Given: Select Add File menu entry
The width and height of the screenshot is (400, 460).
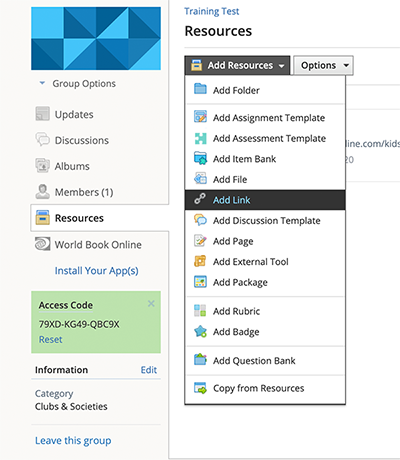Looking at the screenshot, I should [265, 179].
